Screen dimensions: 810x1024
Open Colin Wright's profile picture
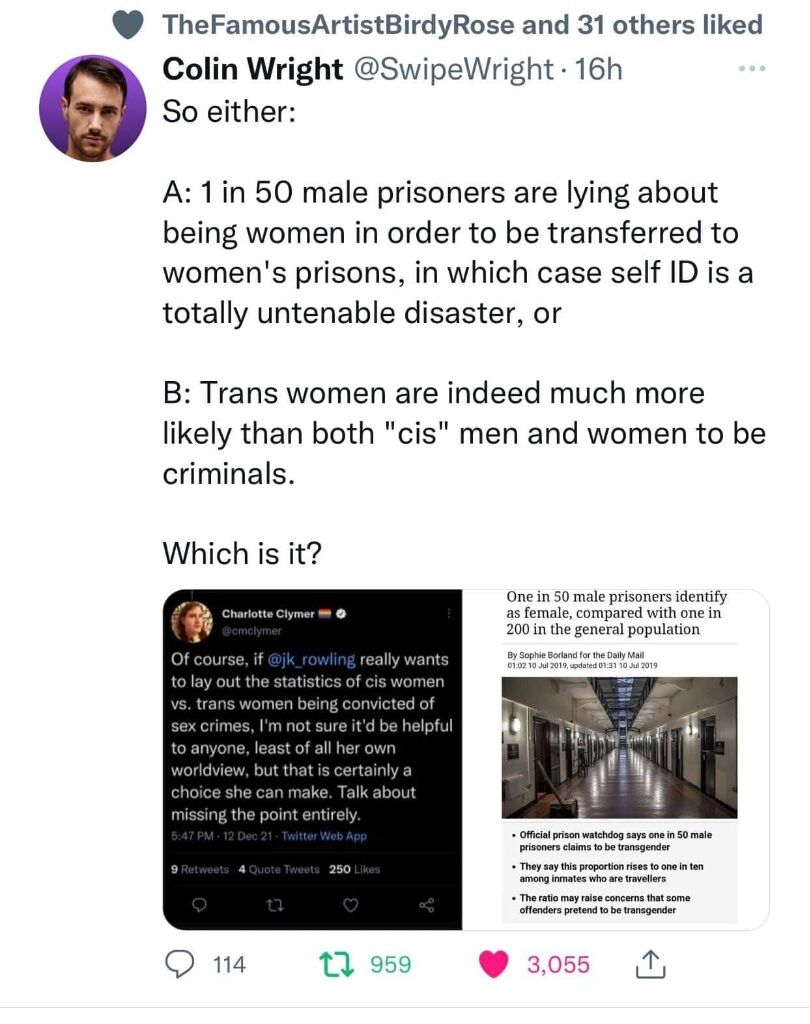tap(93, 108)
